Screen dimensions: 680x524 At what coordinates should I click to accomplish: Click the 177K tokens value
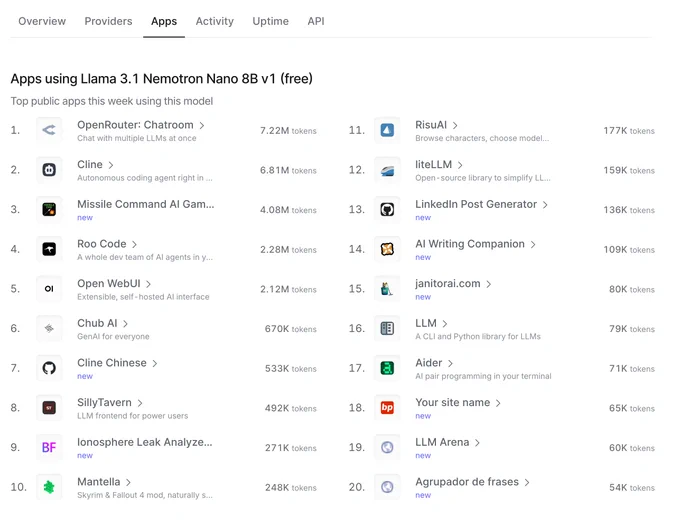[x=629, y=131]
